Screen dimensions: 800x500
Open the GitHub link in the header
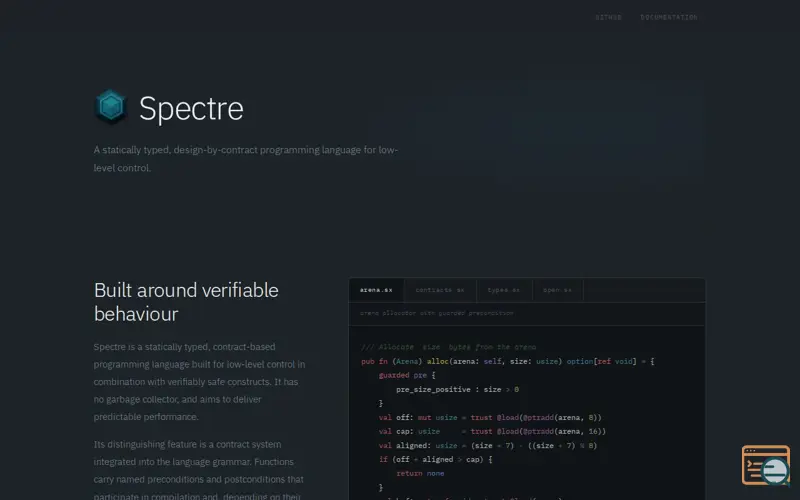608,17
